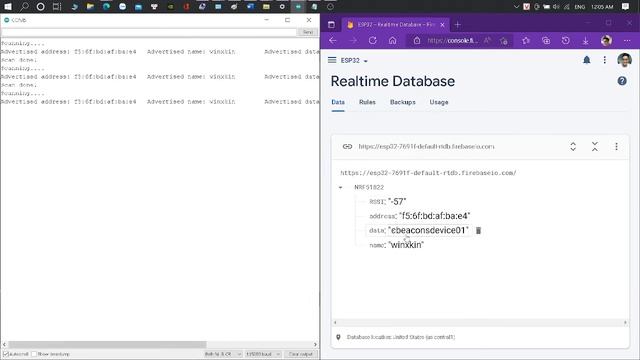The height and width of the screenshot is (360, 640).
Task: Switch to the Data tab
Action: (x=338, y=102)
